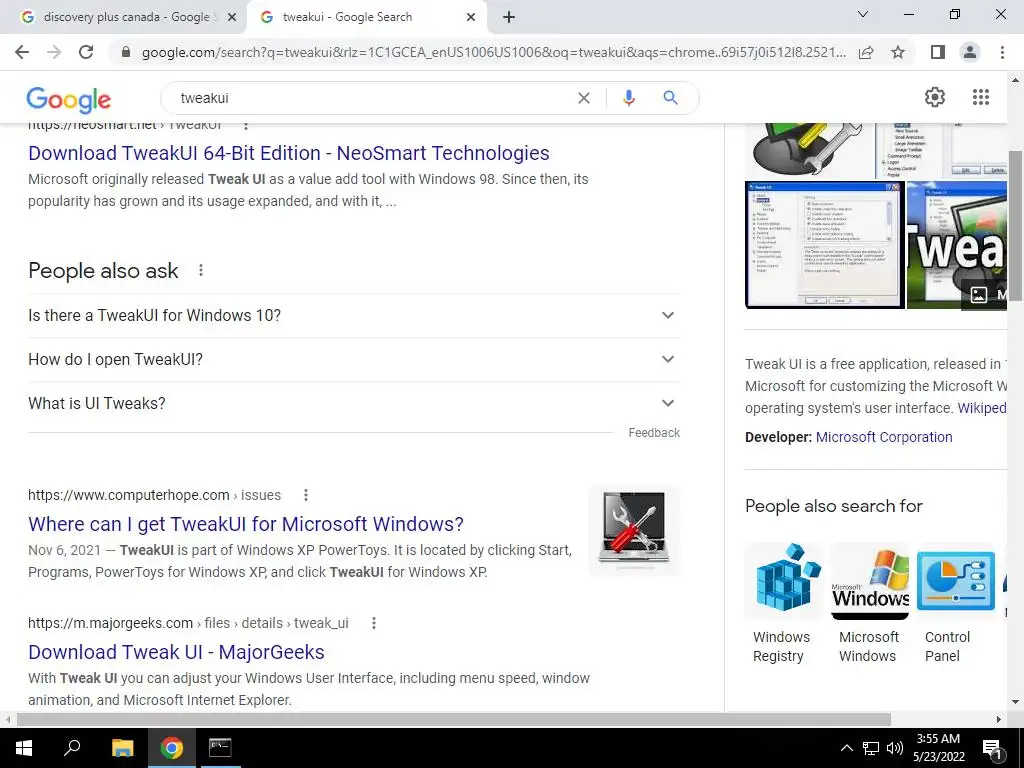The width and height of the screenshot is (1024, 768).
Task: Open Microsoft Corporation developer link
Action: pyautogui.click(x=884, y=437)
